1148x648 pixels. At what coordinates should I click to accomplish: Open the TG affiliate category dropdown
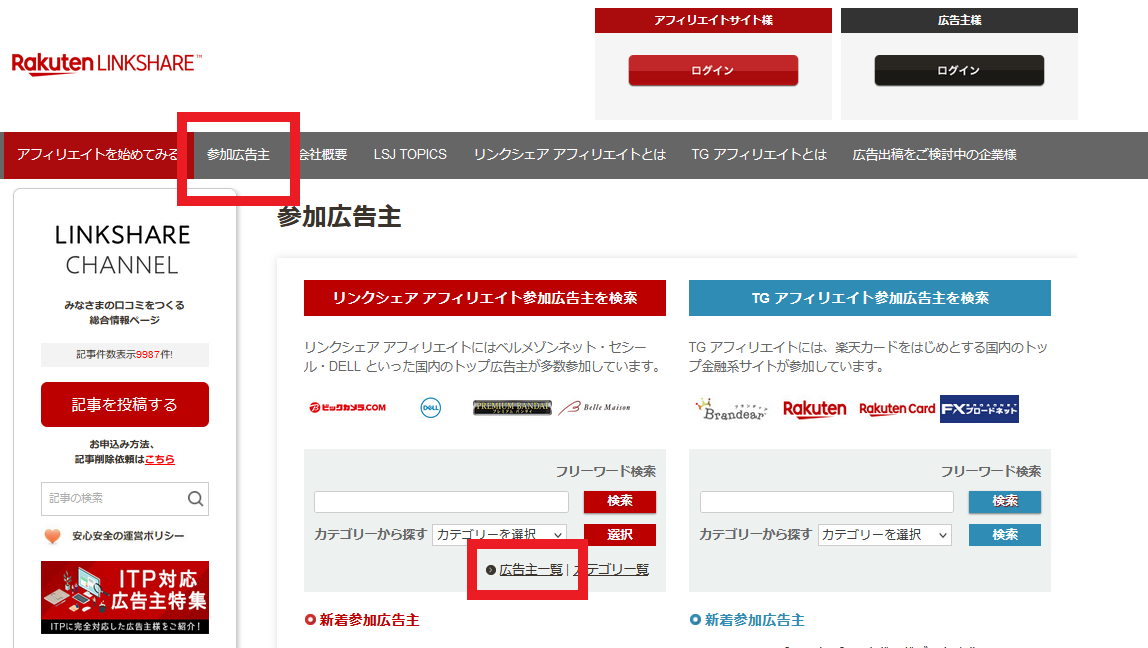coord(885,535)
